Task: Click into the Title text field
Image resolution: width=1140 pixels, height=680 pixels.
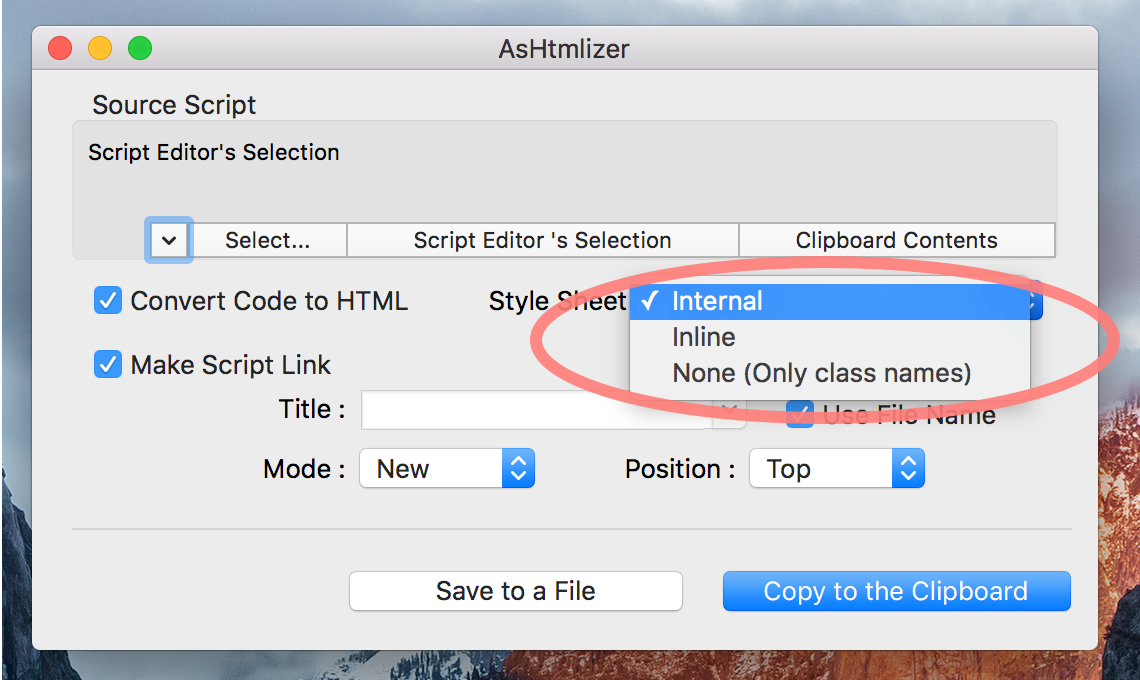Action: 536,410
